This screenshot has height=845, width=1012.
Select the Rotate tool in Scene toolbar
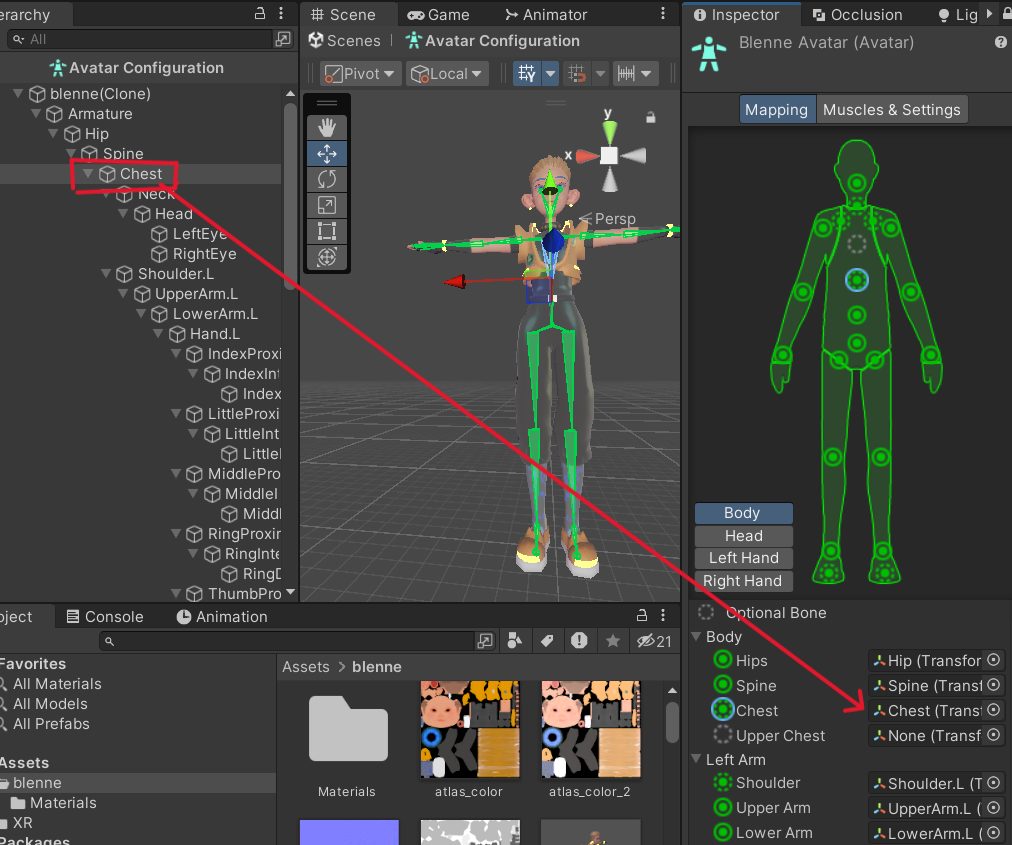click(326, 180)
